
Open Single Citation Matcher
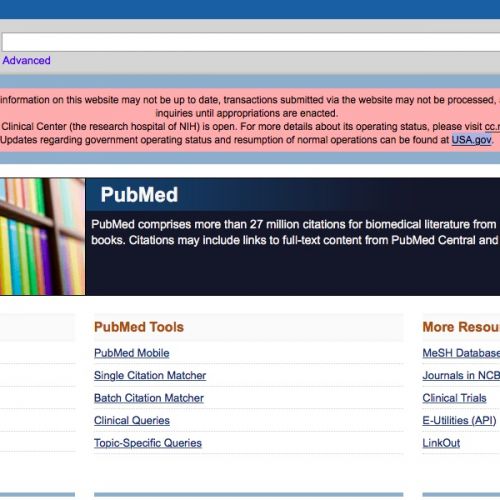[x=150, y=375]
